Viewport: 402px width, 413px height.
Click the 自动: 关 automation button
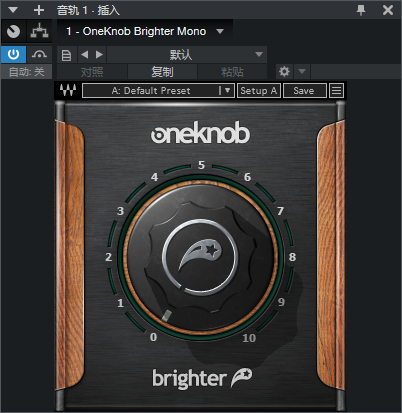(x=26, y=72)
